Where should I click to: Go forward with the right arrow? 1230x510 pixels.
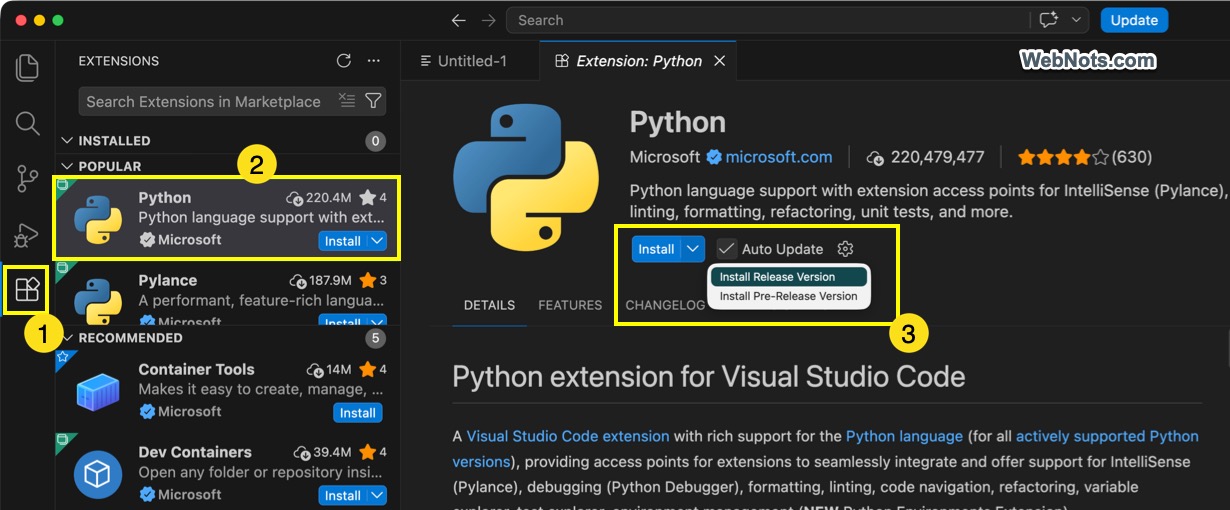(x=488, y=20)
